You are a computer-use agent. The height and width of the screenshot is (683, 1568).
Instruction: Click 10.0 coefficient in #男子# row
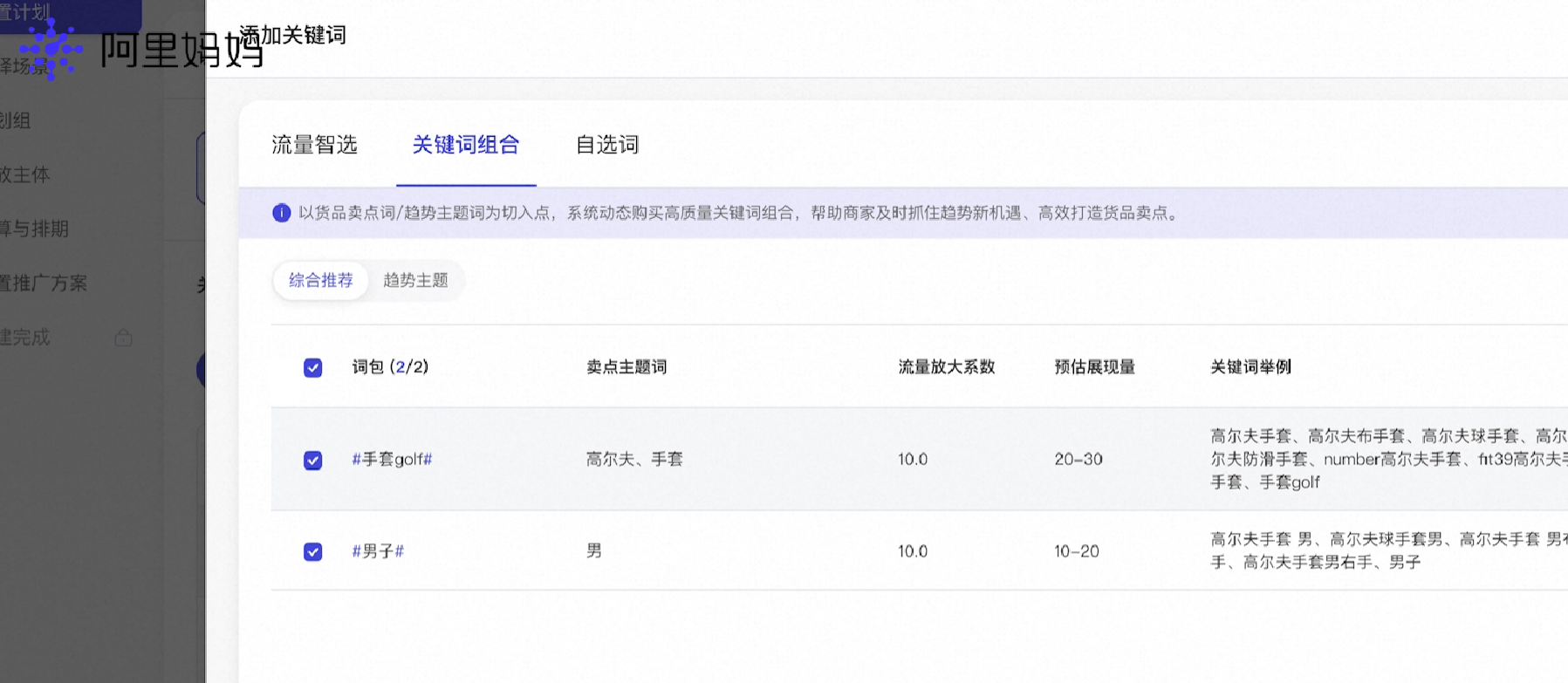(913, 551)
